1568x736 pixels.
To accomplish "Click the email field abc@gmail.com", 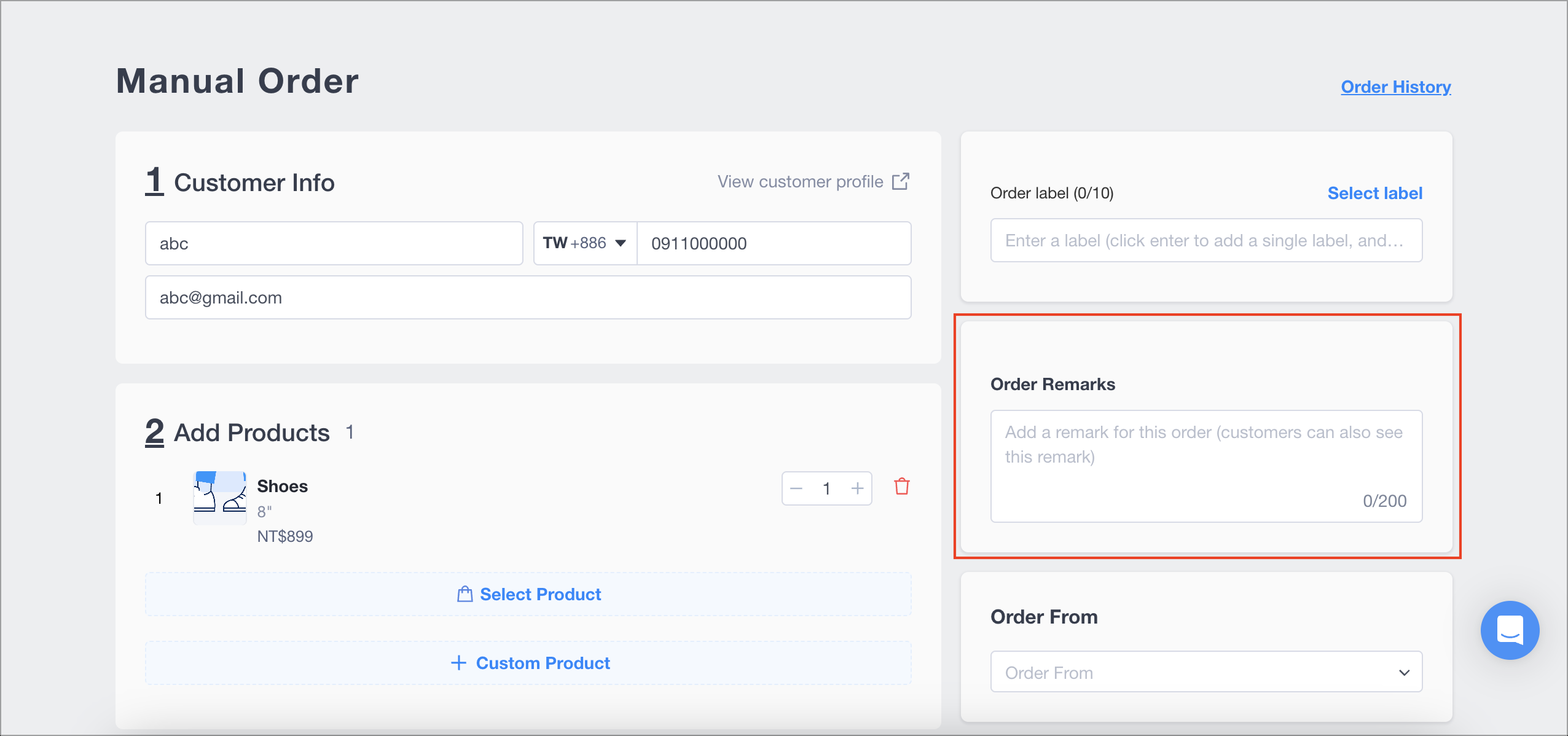I will (528, 297).
